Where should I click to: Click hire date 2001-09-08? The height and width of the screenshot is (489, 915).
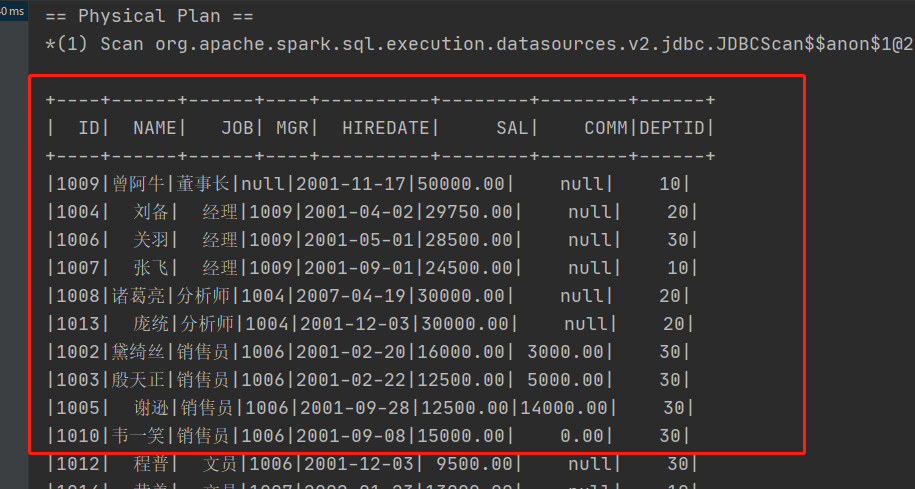(351, 436)
